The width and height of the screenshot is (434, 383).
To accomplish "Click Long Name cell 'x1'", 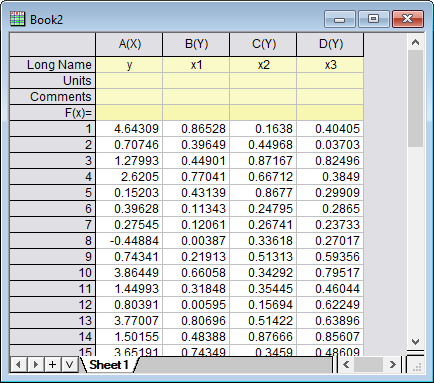I will (196, 65).
